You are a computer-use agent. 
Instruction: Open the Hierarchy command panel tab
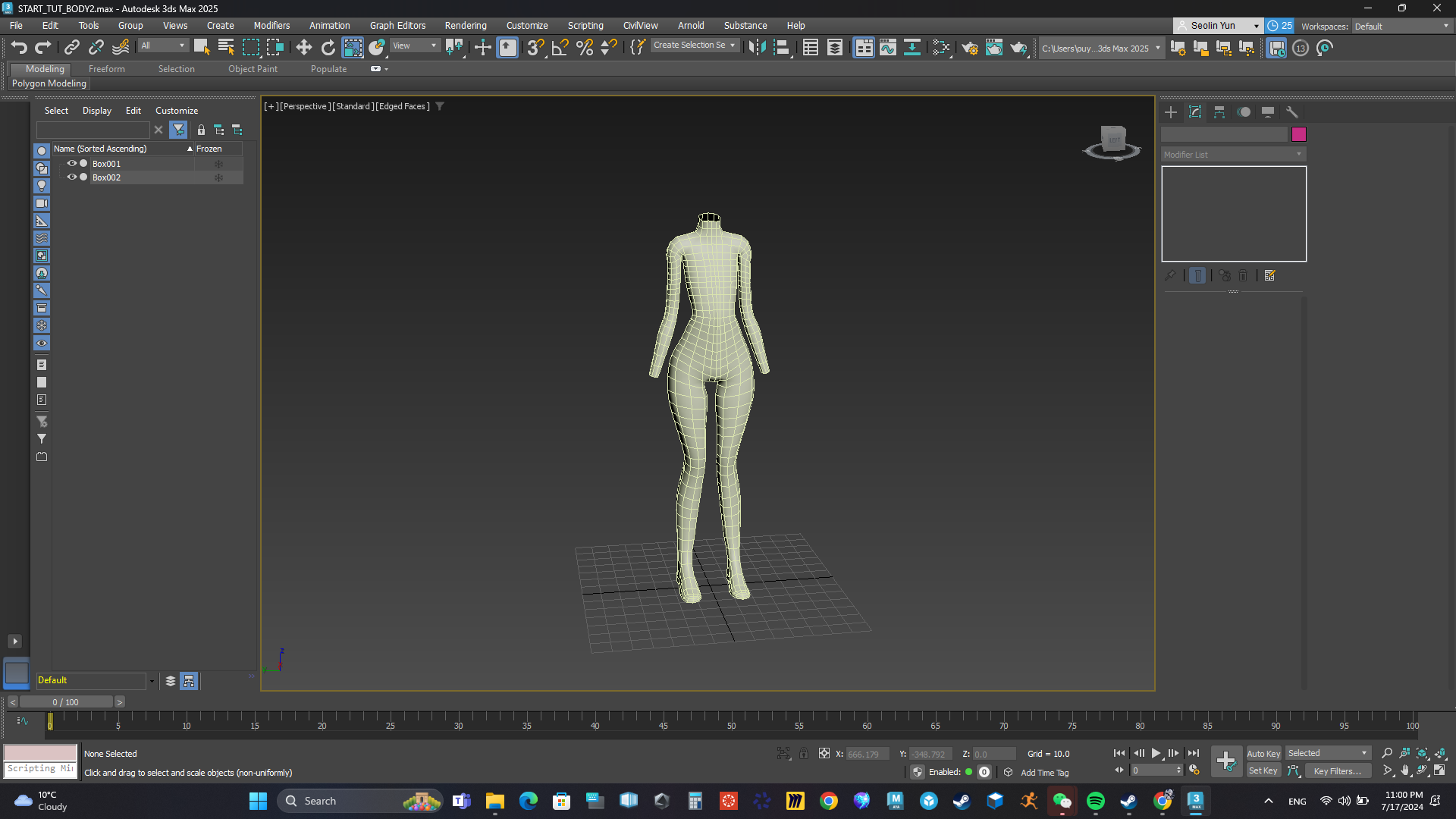(1219, 112)
